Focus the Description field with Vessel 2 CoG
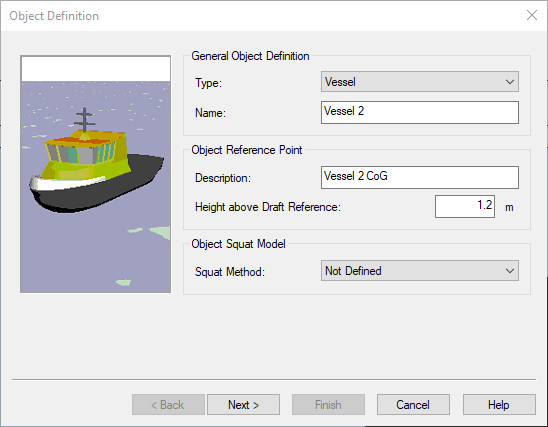This screenshot has height=427, width=548. click(420, 178)
